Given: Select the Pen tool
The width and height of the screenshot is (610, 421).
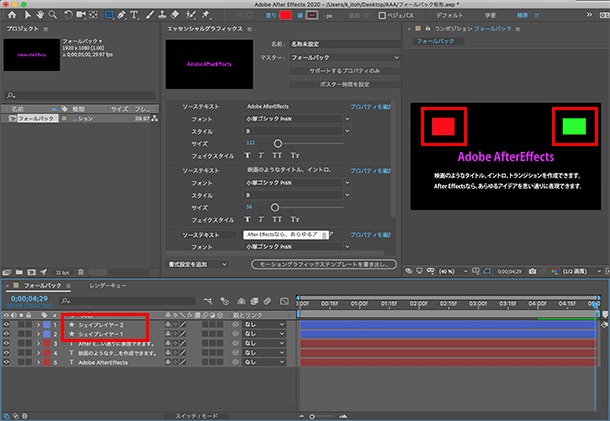Looking at the screenshot, I should tap(121, 15).
